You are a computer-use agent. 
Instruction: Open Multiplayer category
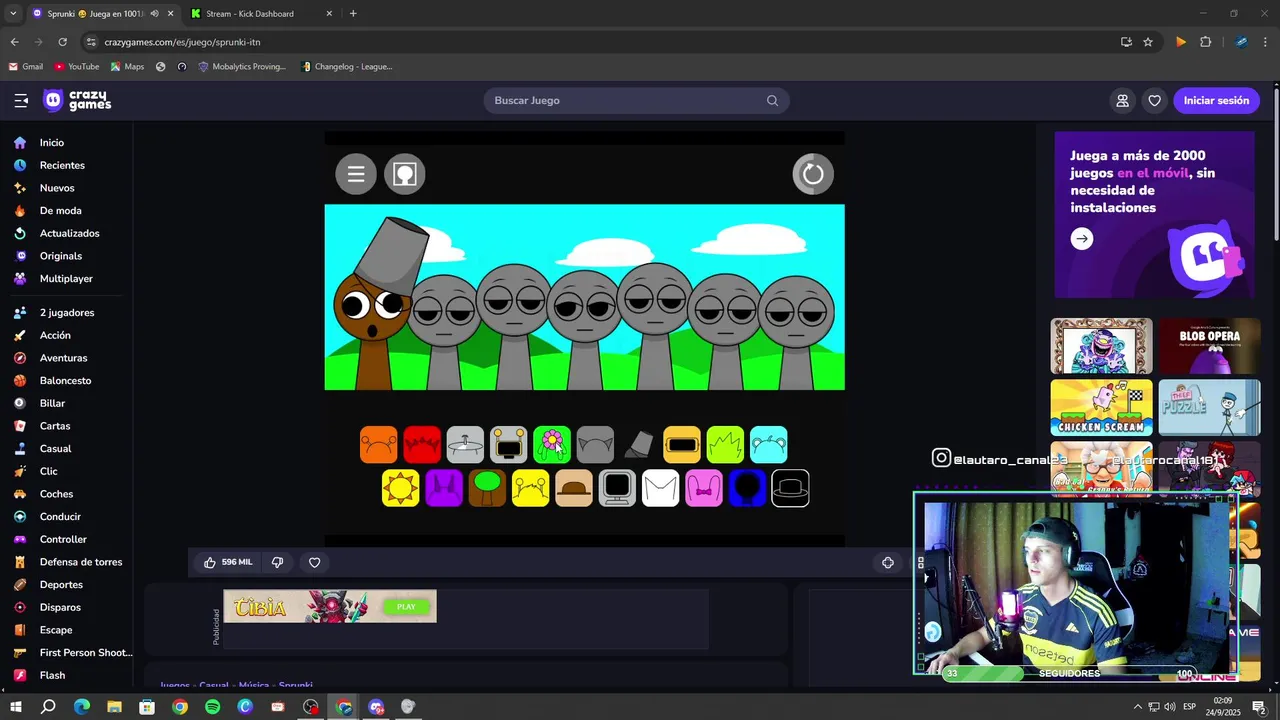66,279
